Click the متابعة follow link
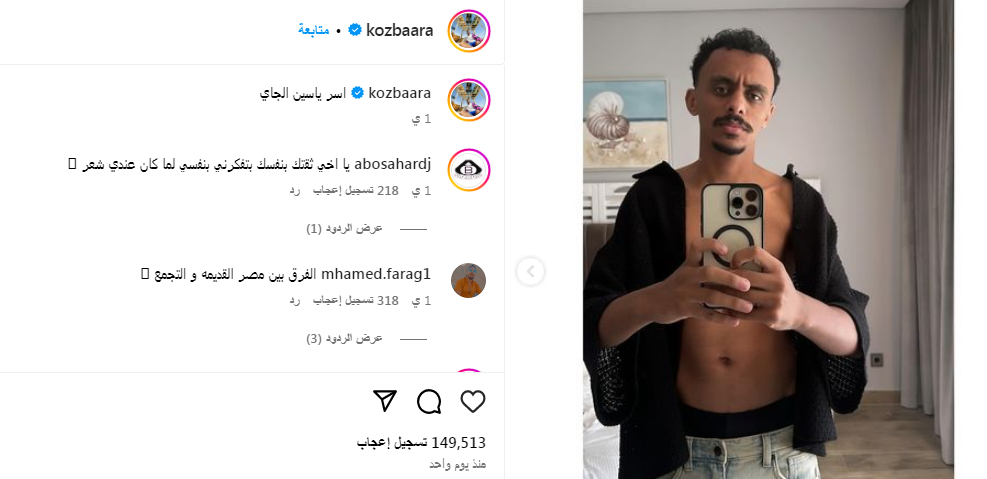This screenshot has width=987, height=479. 313,30
